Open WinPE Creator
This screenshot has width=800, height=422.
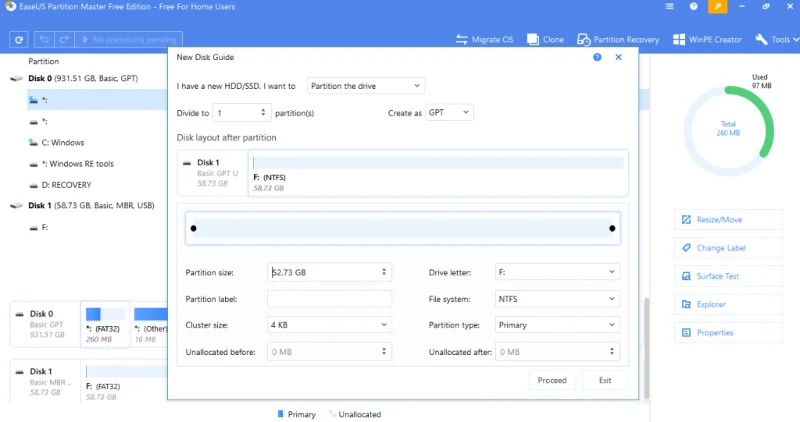[707, 39]
